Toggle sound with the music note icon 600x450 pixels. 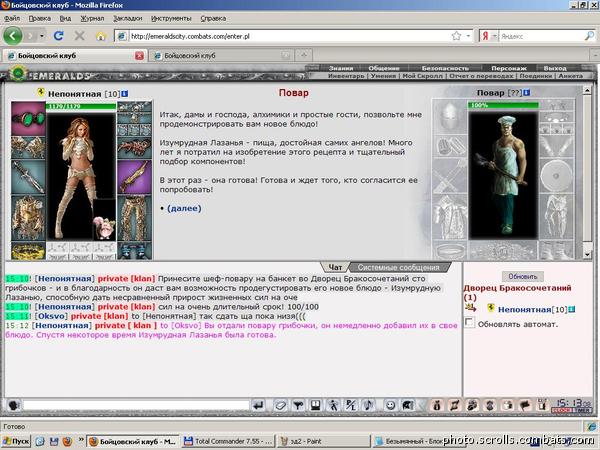pyautogui.click(x=368, y=405)
